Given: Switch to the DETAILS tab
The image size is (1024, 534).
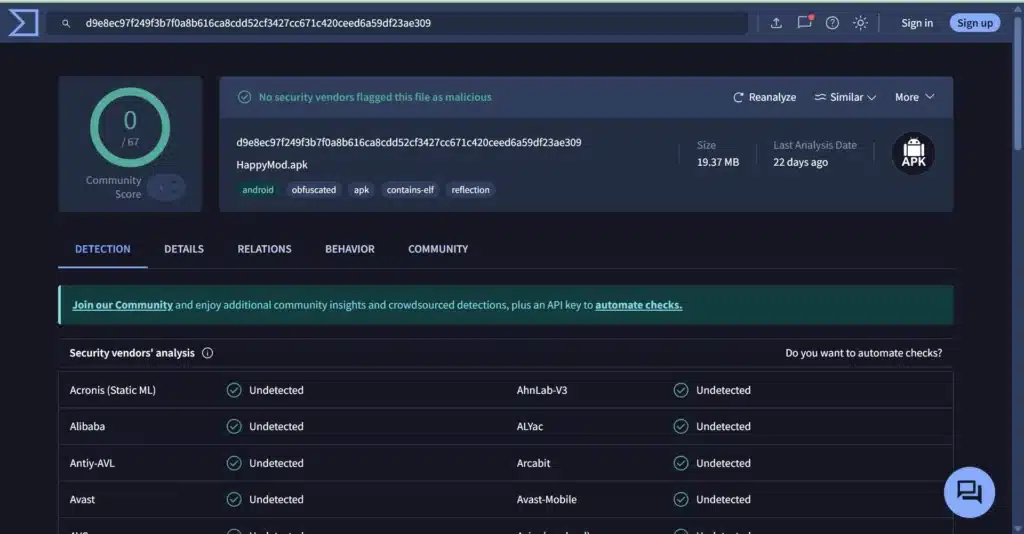Looking at the screenshot, I should pyautogui.click(x=184, y=249).
